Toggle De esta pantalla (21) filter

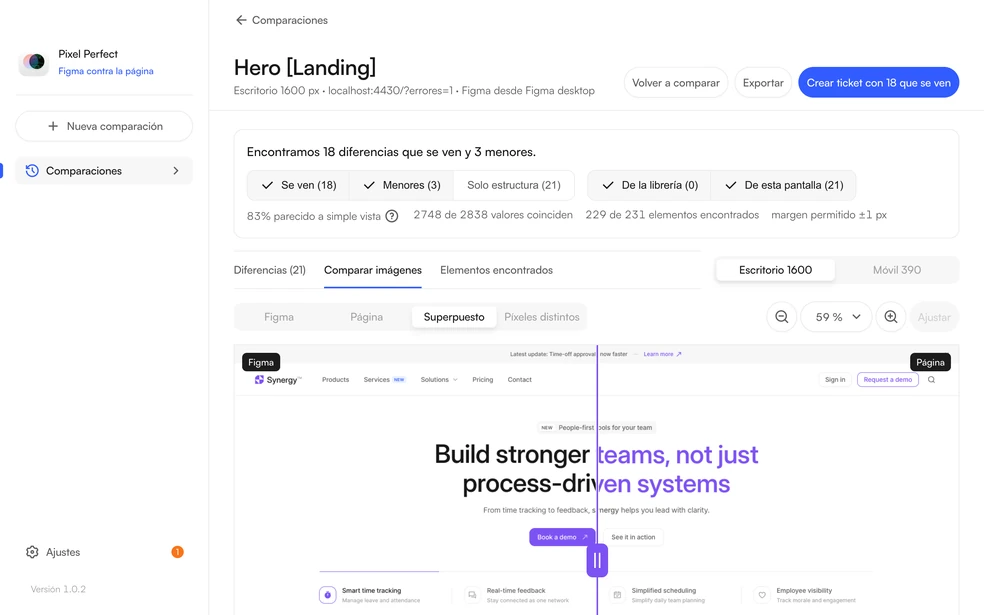(784, 185)
